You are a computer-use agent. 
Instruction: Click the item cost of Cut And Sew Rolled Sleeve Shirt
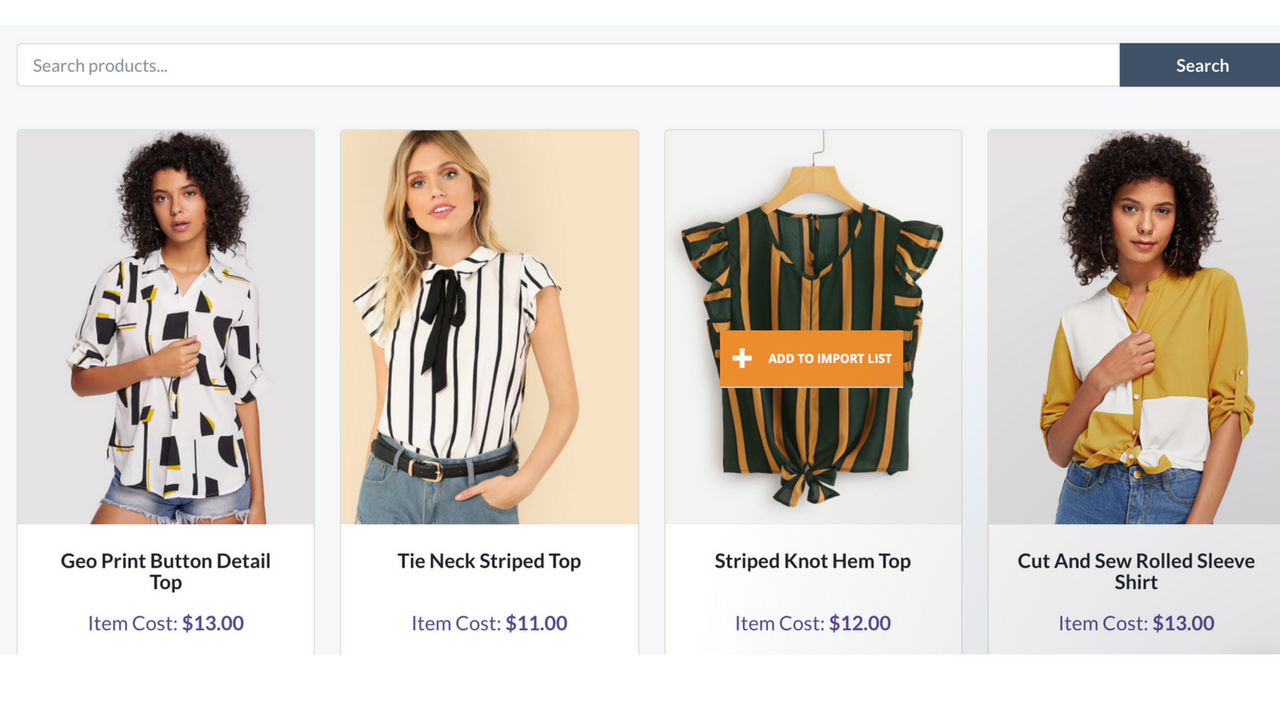point(1136,622)
